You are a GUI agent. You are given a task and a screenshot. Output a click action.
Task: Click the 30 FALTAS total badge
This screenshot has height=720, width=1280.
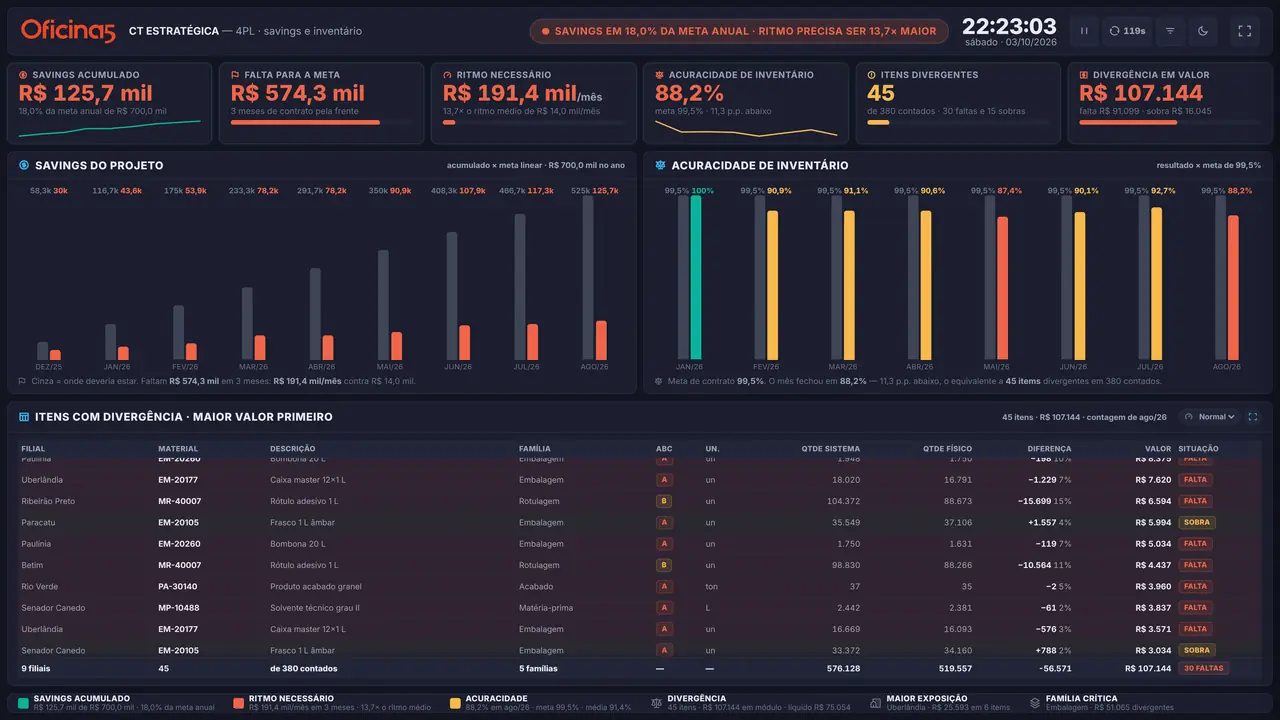pos(1203,668)
